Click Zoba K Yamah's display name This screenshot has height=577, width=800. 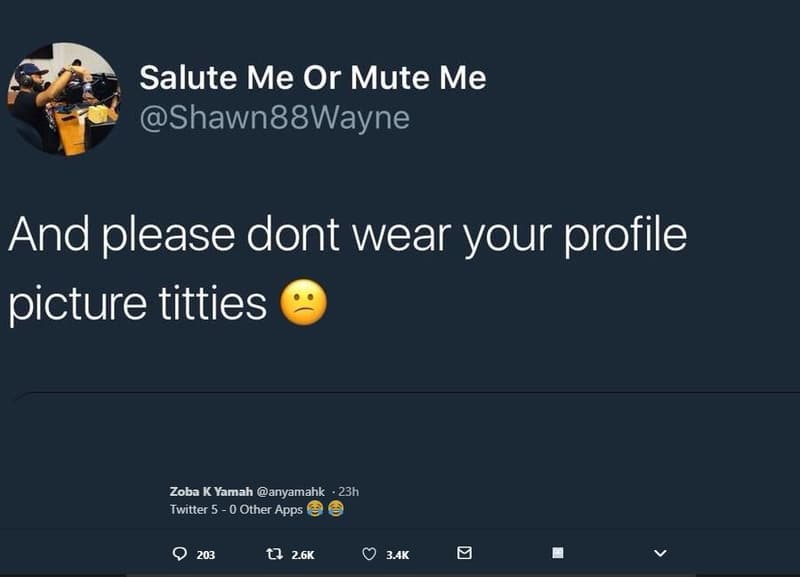210,490
